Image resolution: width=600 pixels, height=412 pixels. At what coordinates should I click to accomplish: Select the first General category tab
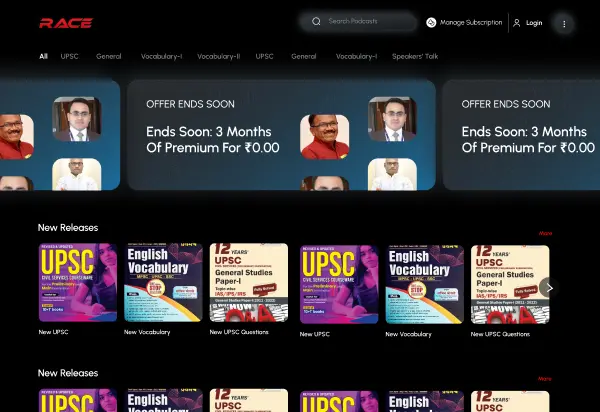109,56
